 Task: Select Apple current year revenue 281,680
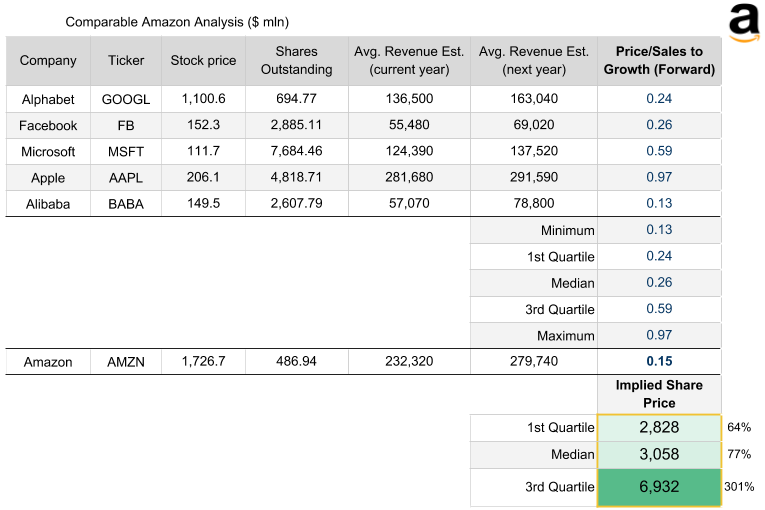coord(406,178)
